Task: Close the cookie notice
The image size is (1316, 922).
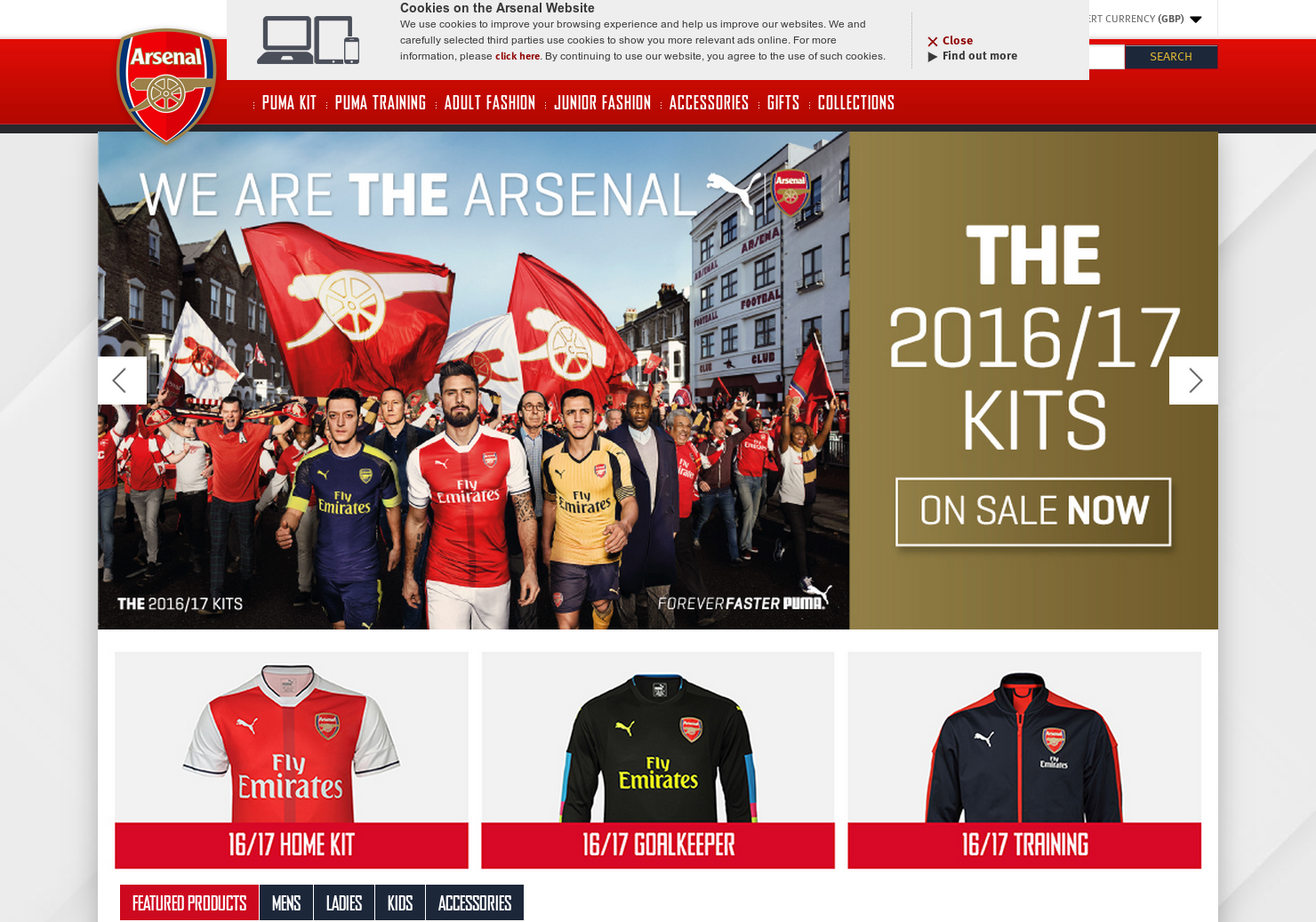Action: [950, 41]
